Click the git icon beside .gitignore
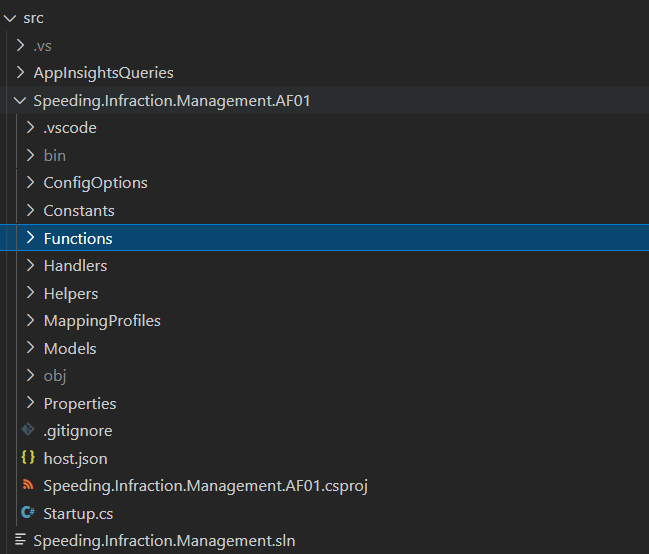649x554 pixels. [x=27, y=431]
